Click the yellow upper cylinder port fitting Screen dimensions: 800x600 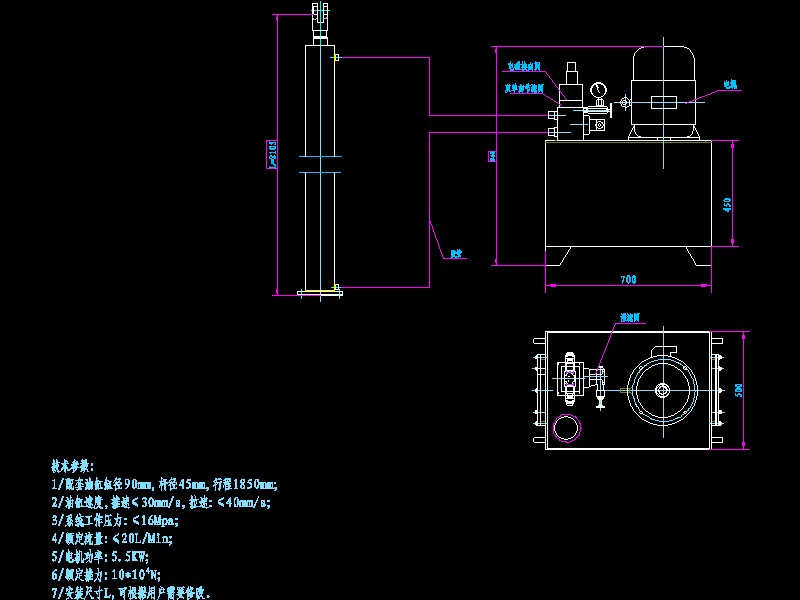[x=336, y=58]
